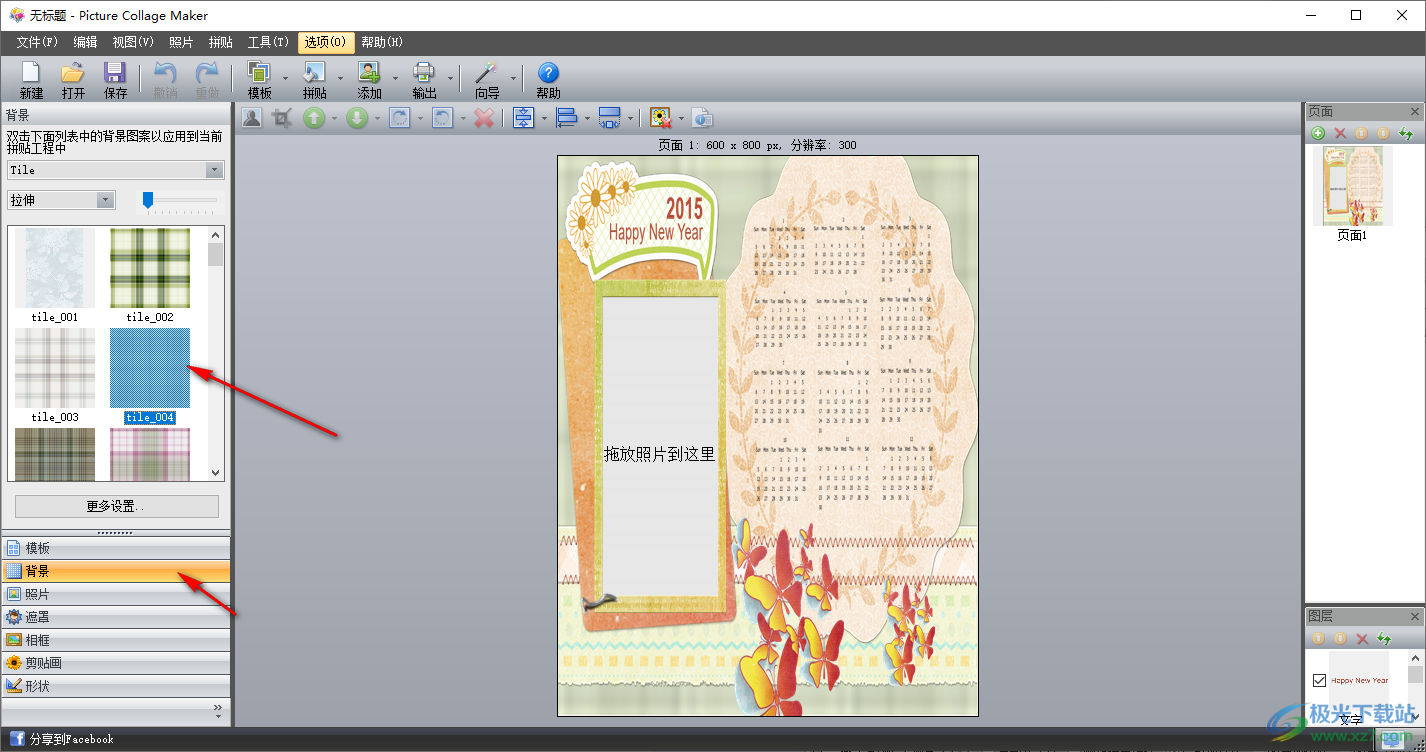Screen dimensions: 1426x752
Task: Click the rotate counterclockwise icon
Action: 443,118
